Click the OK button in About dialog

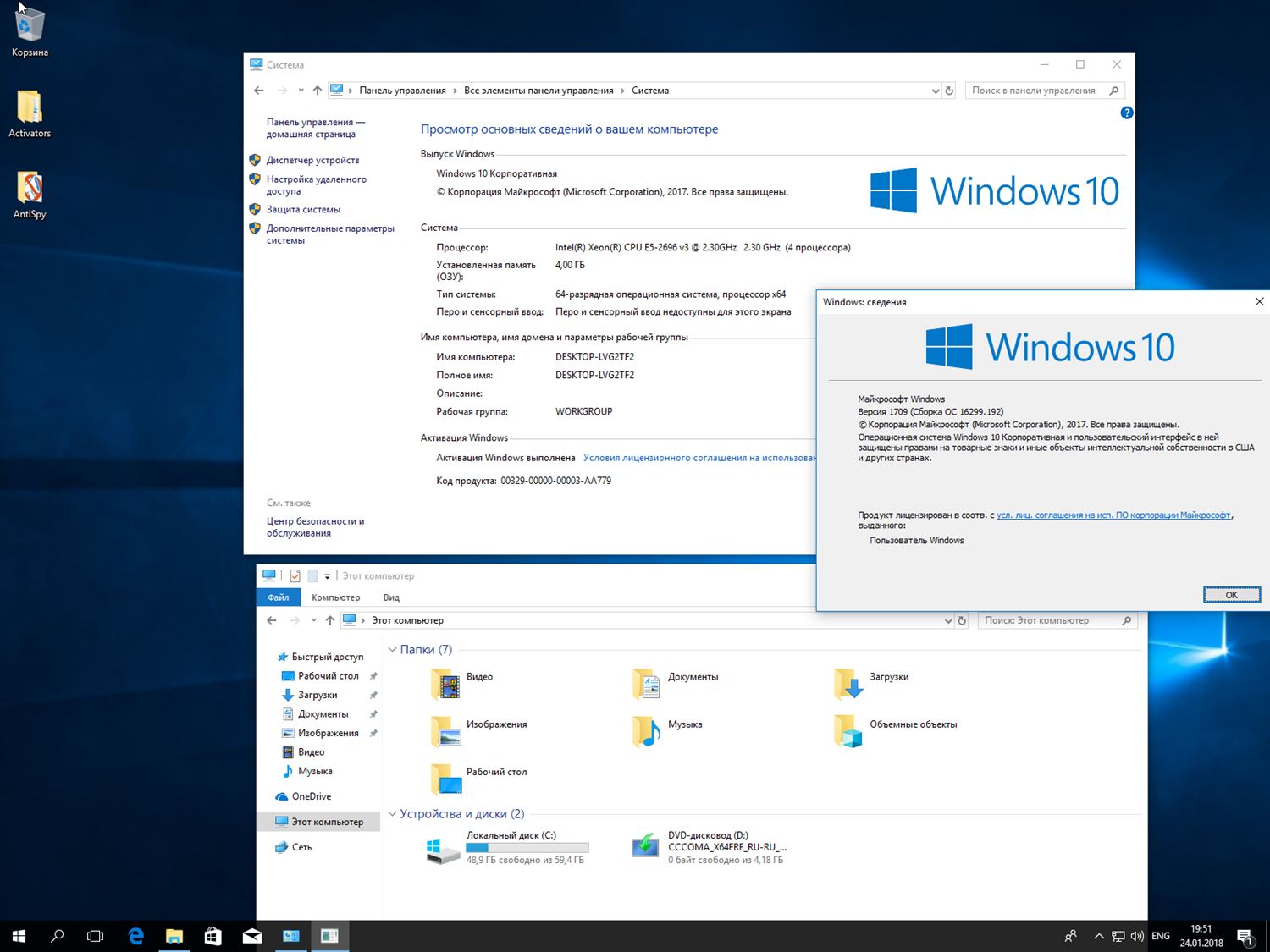tap(1231, 595)
